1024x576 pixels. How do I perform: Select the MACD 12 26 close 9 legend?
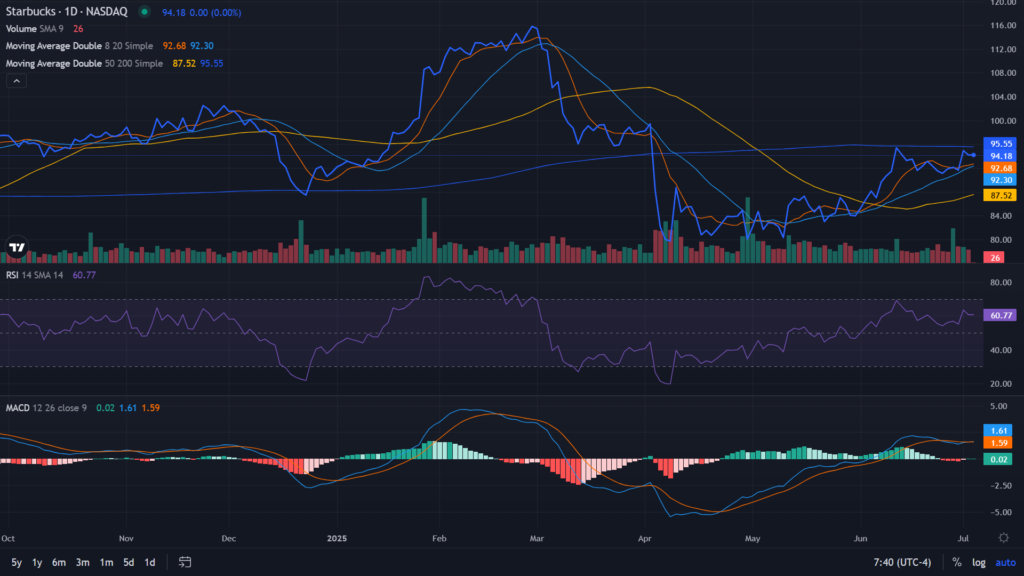point(46,408)
